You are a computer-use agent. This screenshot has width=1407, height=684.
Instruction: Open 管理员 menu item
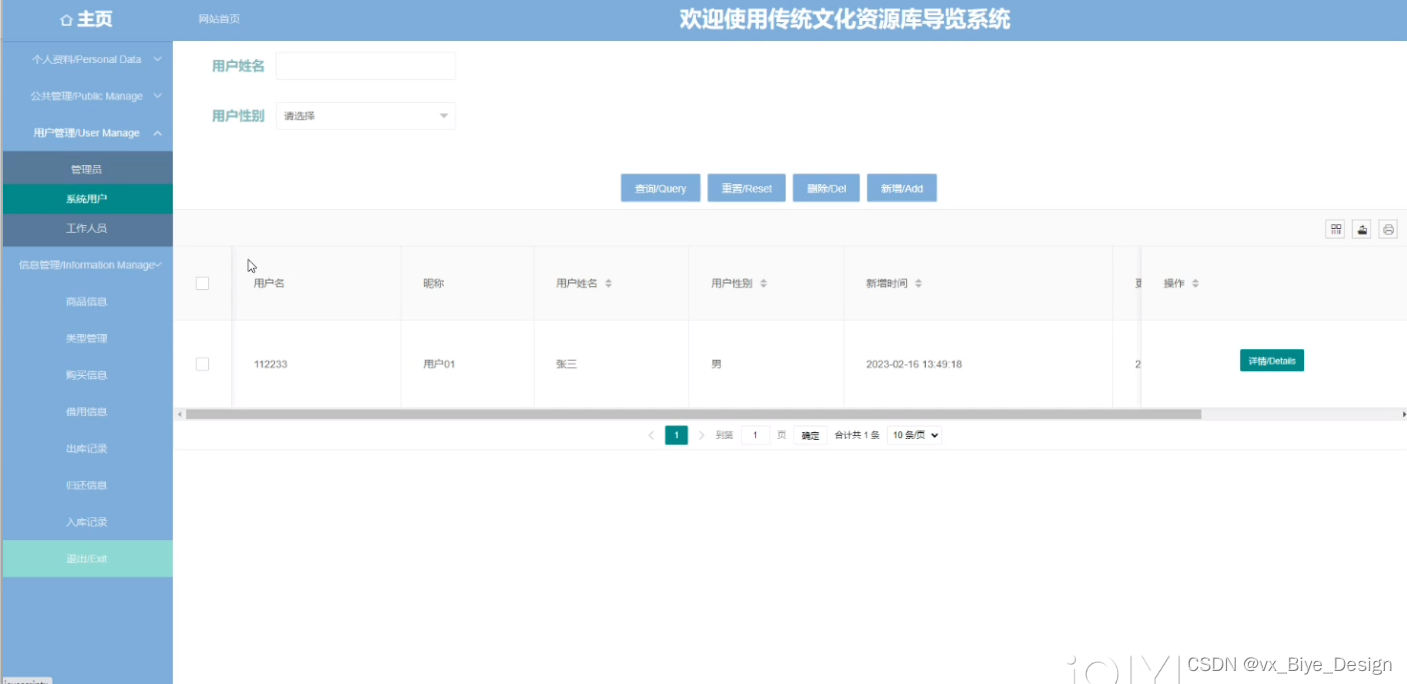(86, 170)
